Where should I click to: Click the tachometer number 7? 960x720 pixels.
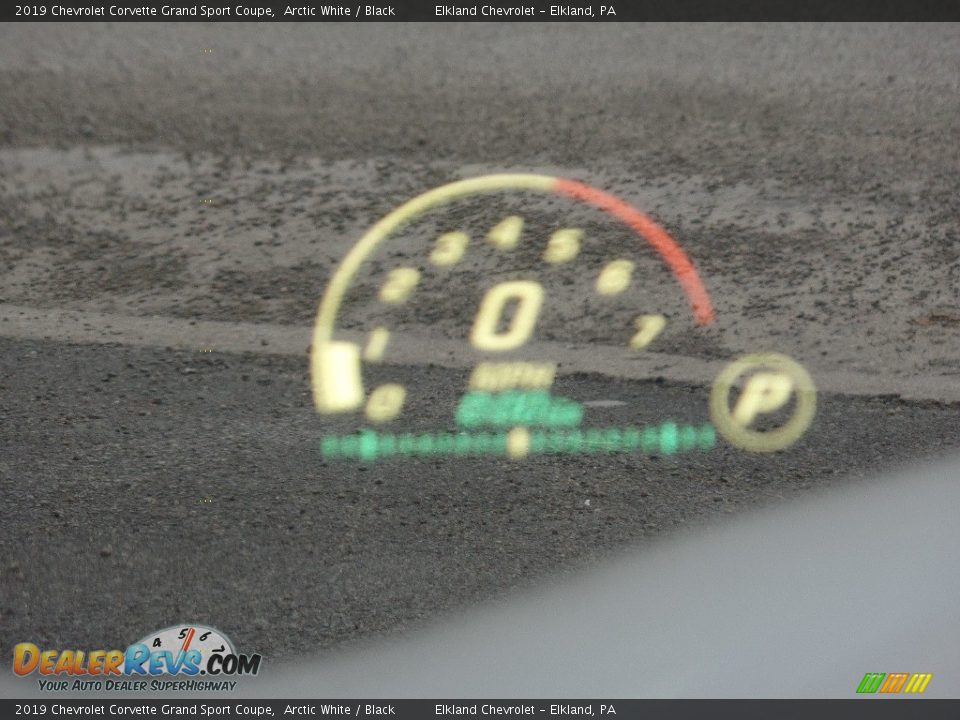click(x=648, y=330)
